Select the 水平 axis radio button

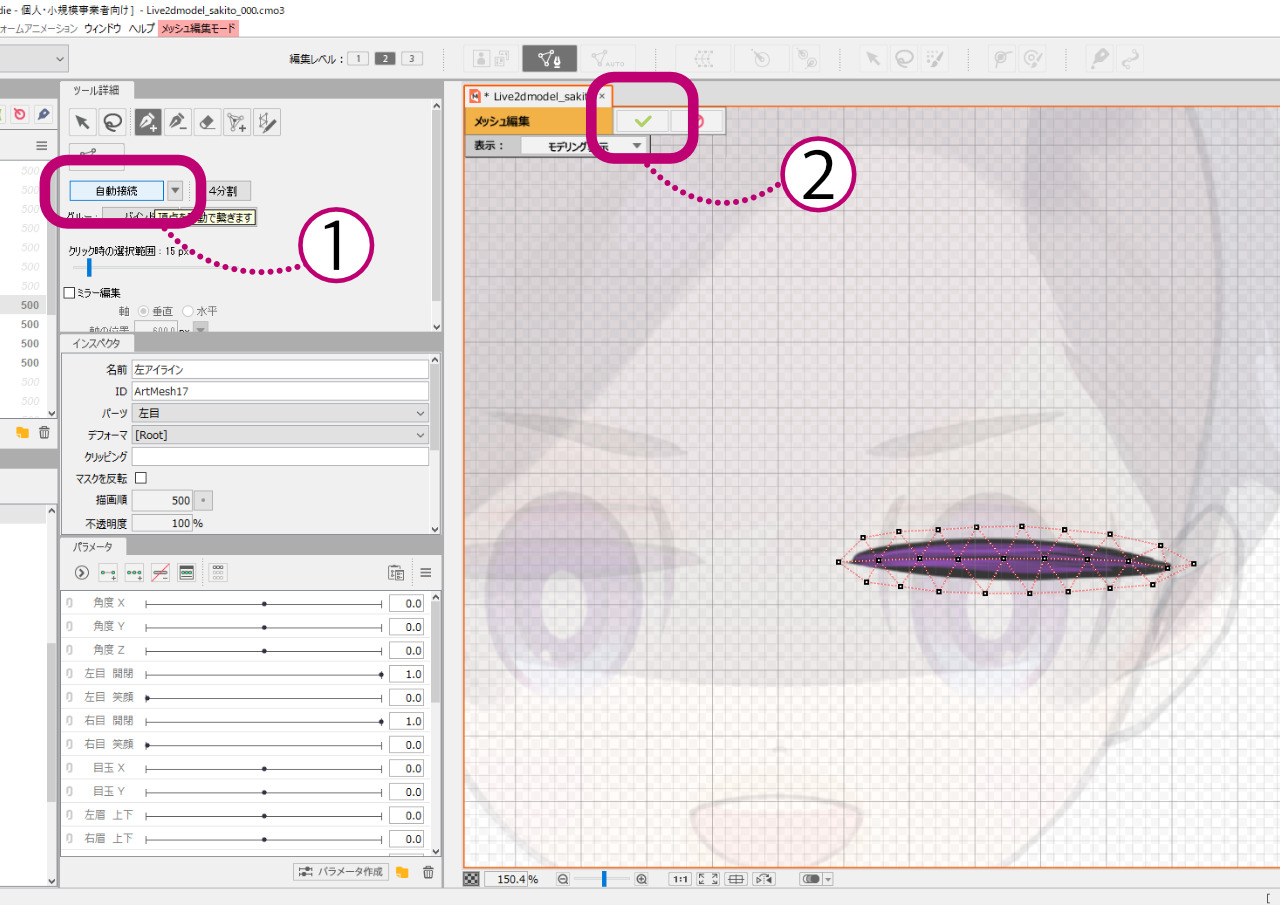188,311
